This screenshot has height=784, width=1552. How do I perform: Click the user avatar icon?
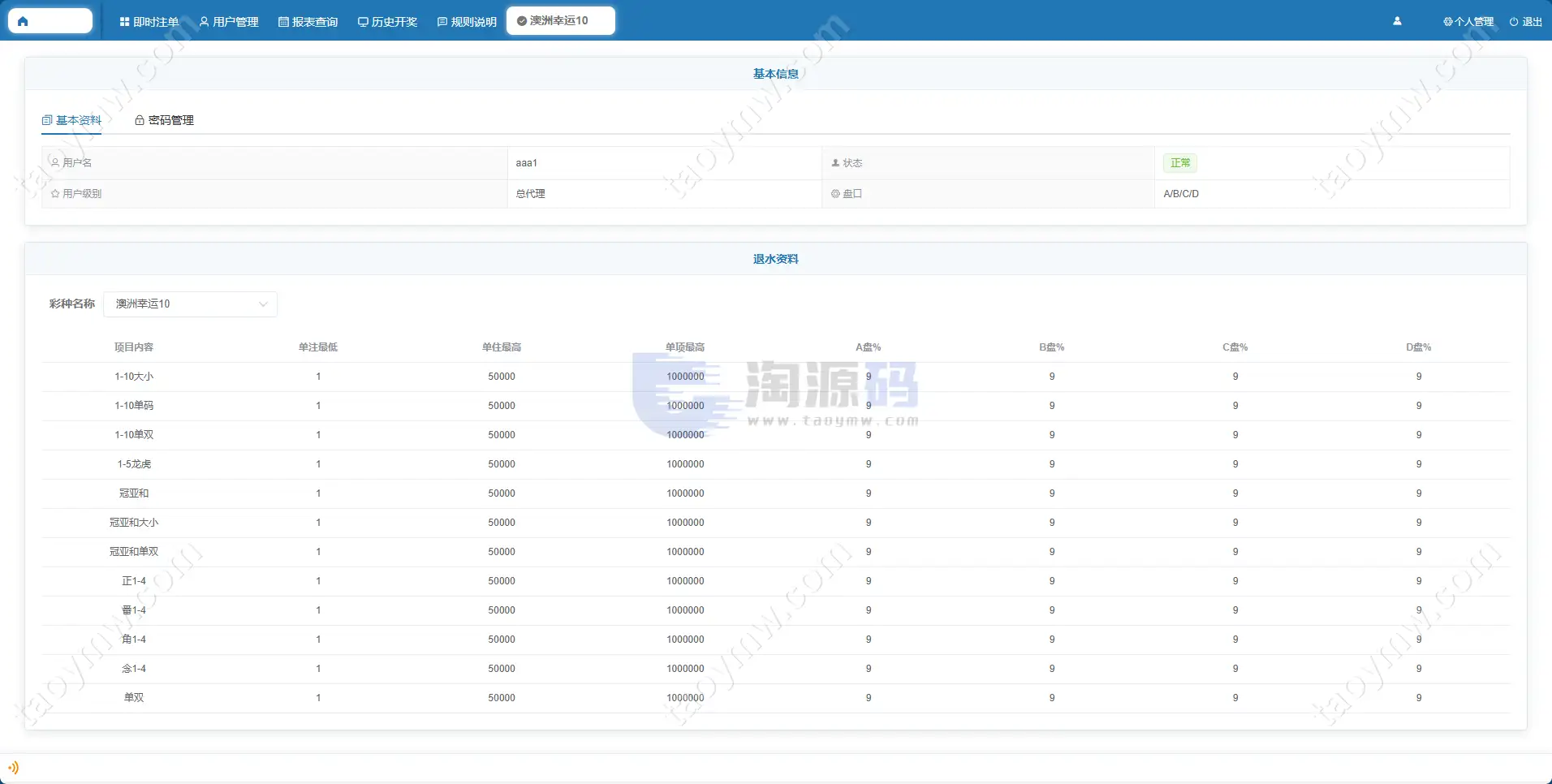pyautogui.click(x=1397, y=21)
